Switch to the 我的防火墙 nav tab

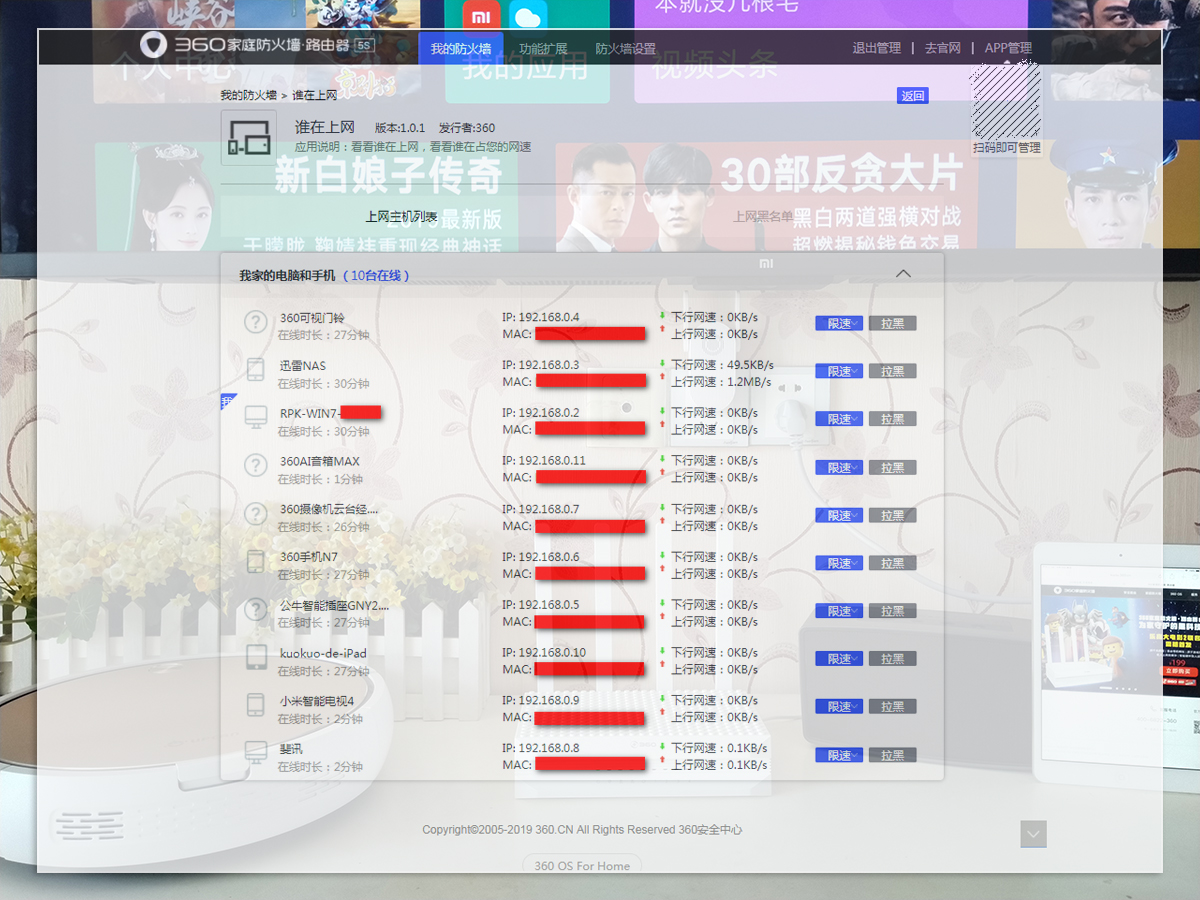pos(461,49)
